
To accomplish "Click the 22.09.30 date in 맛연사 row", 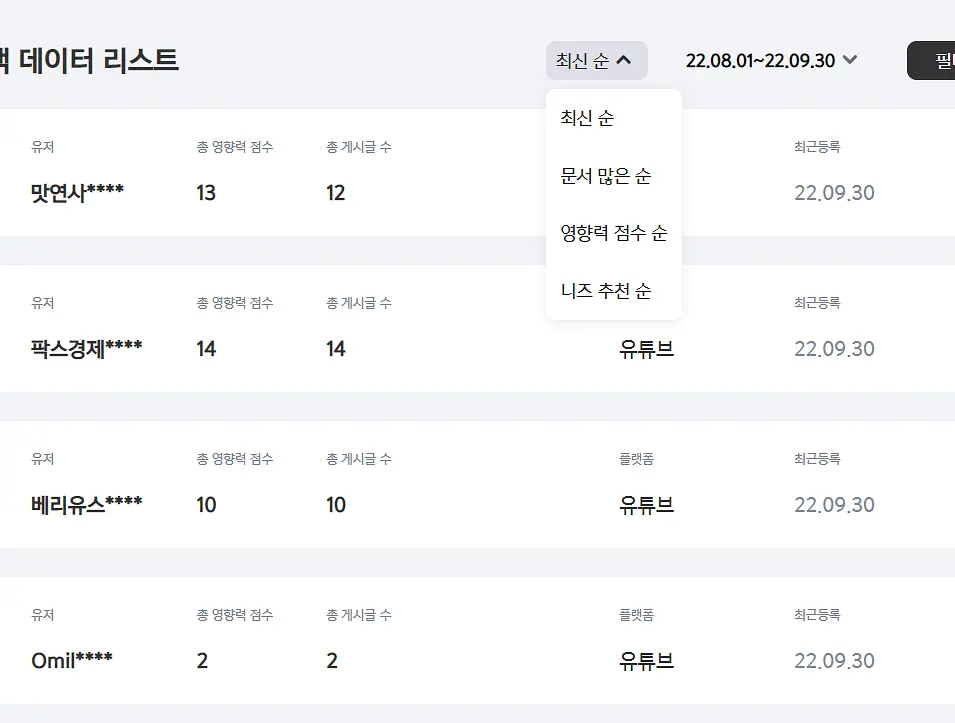I will 834,192.
